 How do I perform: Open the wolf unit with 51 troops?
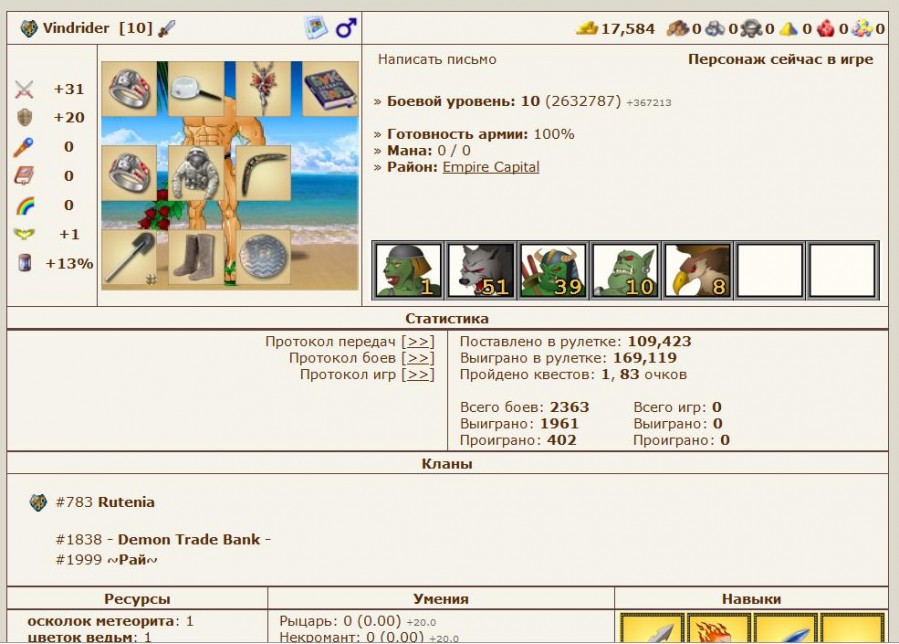[480, 270]
